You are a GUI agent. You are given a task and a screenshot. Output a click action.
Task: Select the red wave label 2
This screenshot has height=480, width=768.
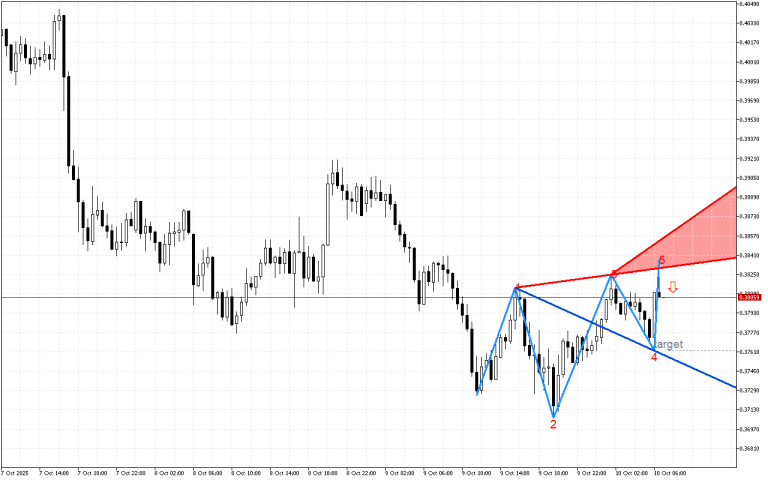point(553,424)
